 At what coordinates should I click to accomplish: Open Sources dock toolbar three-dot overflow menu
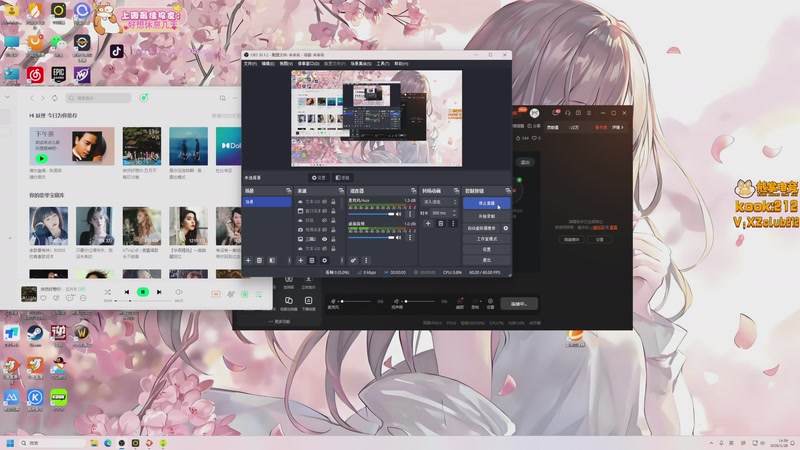342,260
